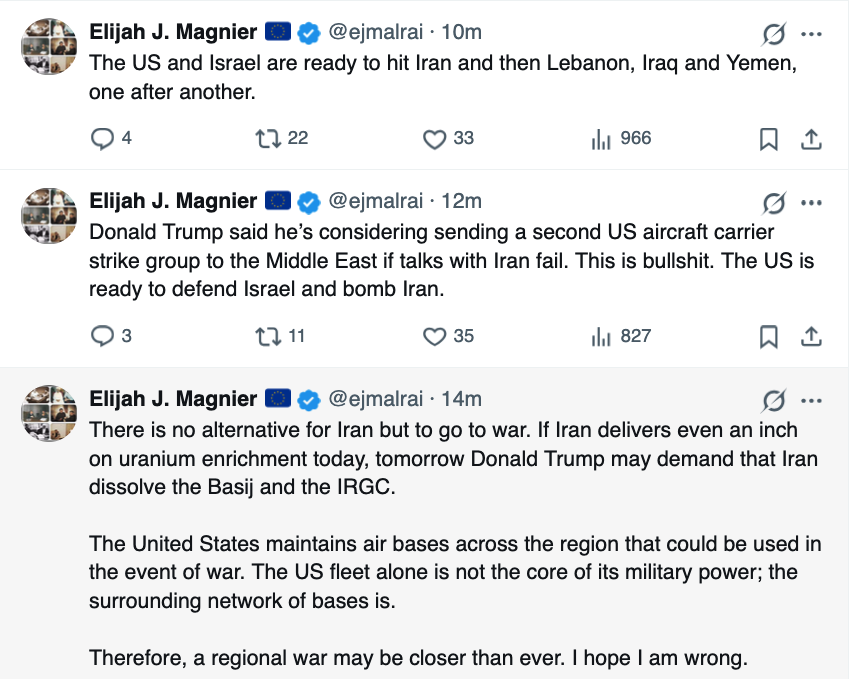Image resolution: width=850 pixels, height=679 pixels.
Task: View analytics showing 827 views
Action: (601, 336)
